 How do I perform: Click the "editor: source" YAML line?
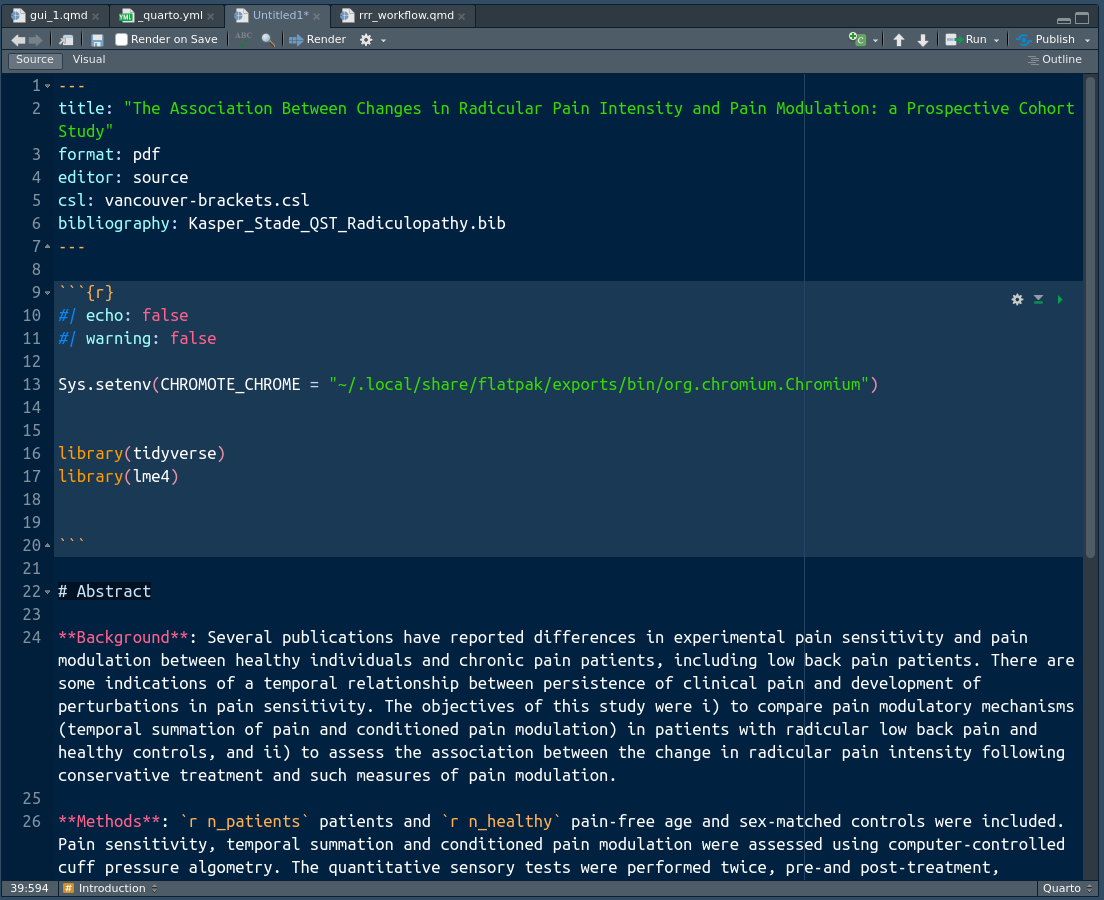click(123, 177)
